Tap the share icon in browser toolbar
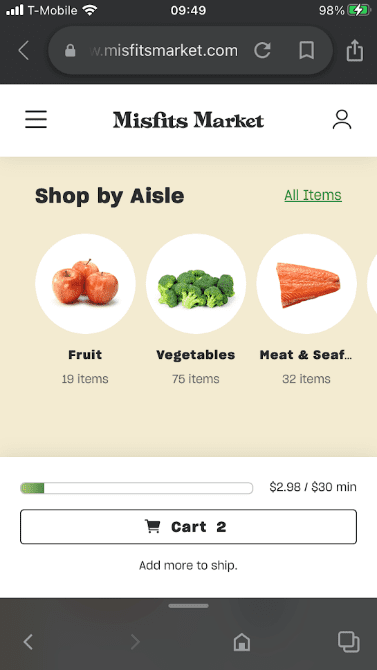The image size is (377, 670). (355, 50)
